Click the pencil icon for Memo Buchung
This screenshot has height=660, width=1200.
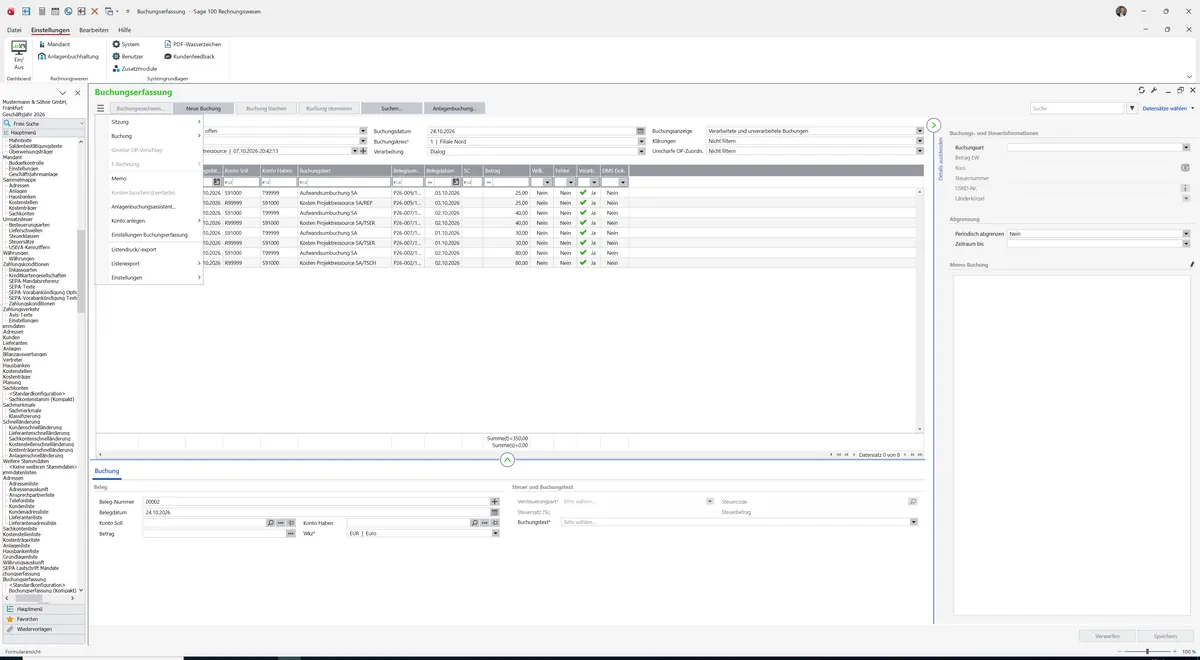click(1192, 265)
